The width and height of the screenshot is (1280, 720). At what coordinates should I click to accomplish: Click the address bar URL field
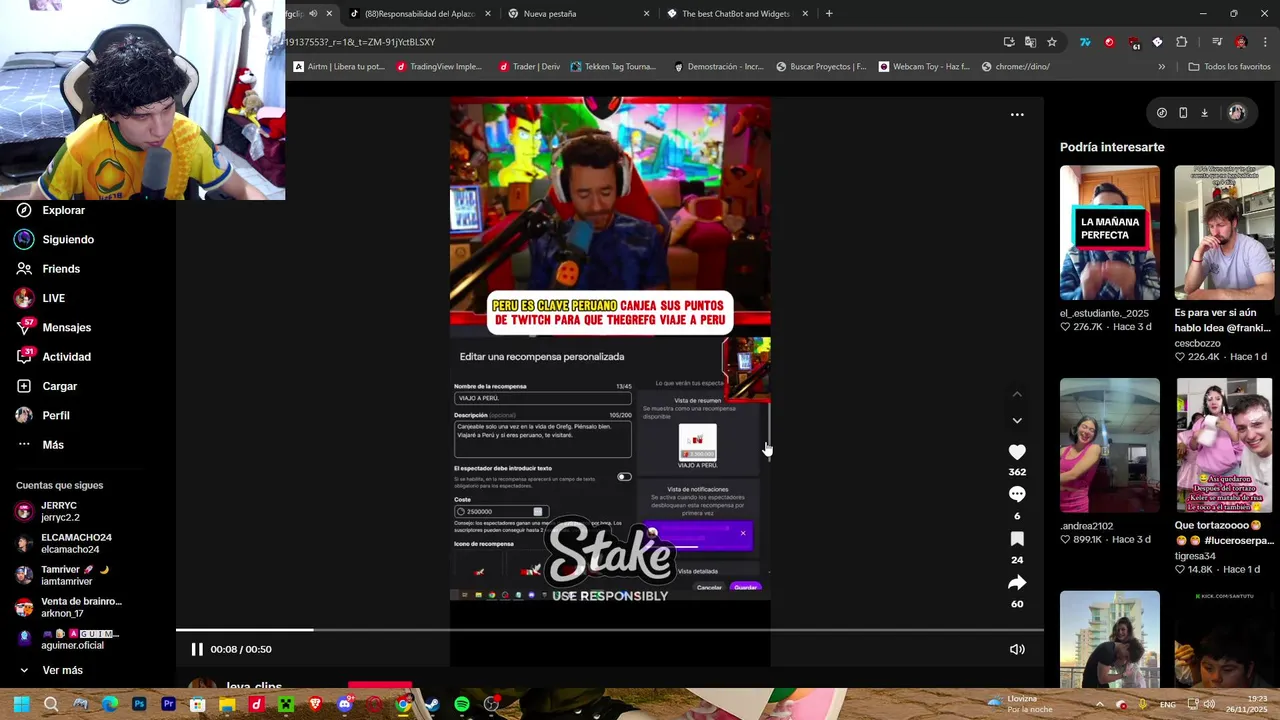640,42
